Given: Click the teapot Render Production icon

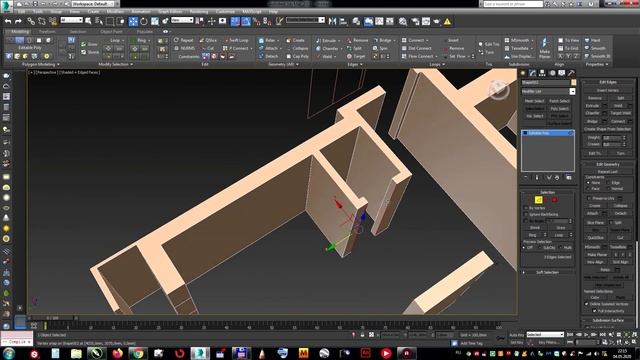Looking at the screenshot, I should 437,21.
